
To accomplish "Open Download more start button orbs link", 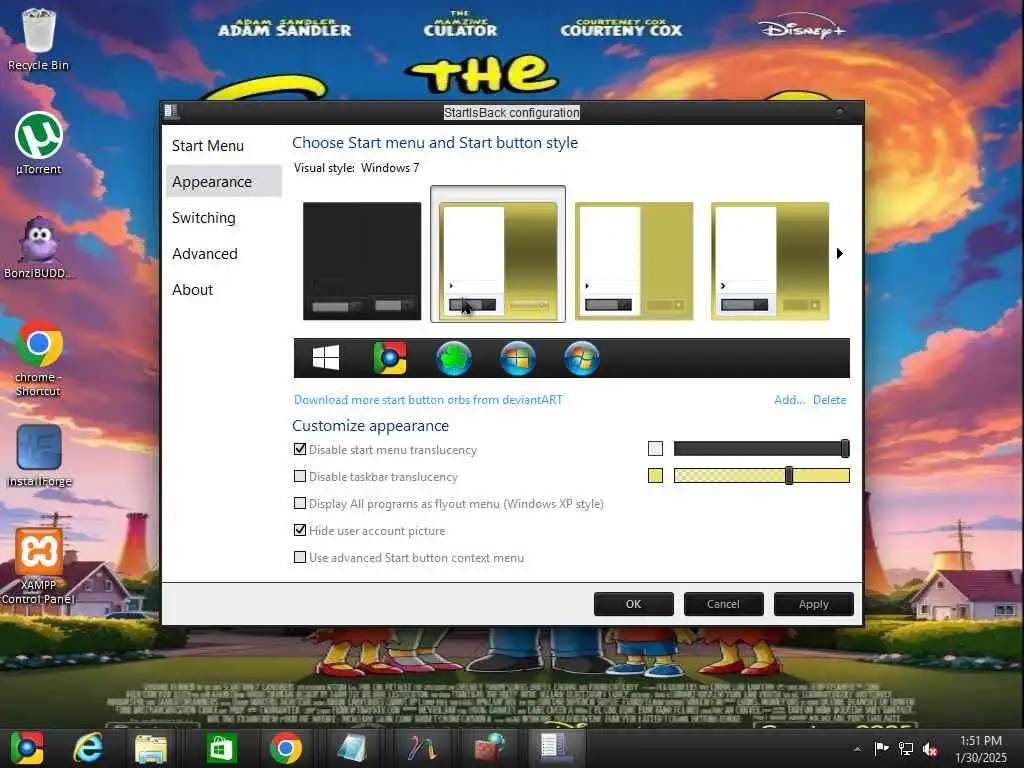I will click(x=428, y=400).
